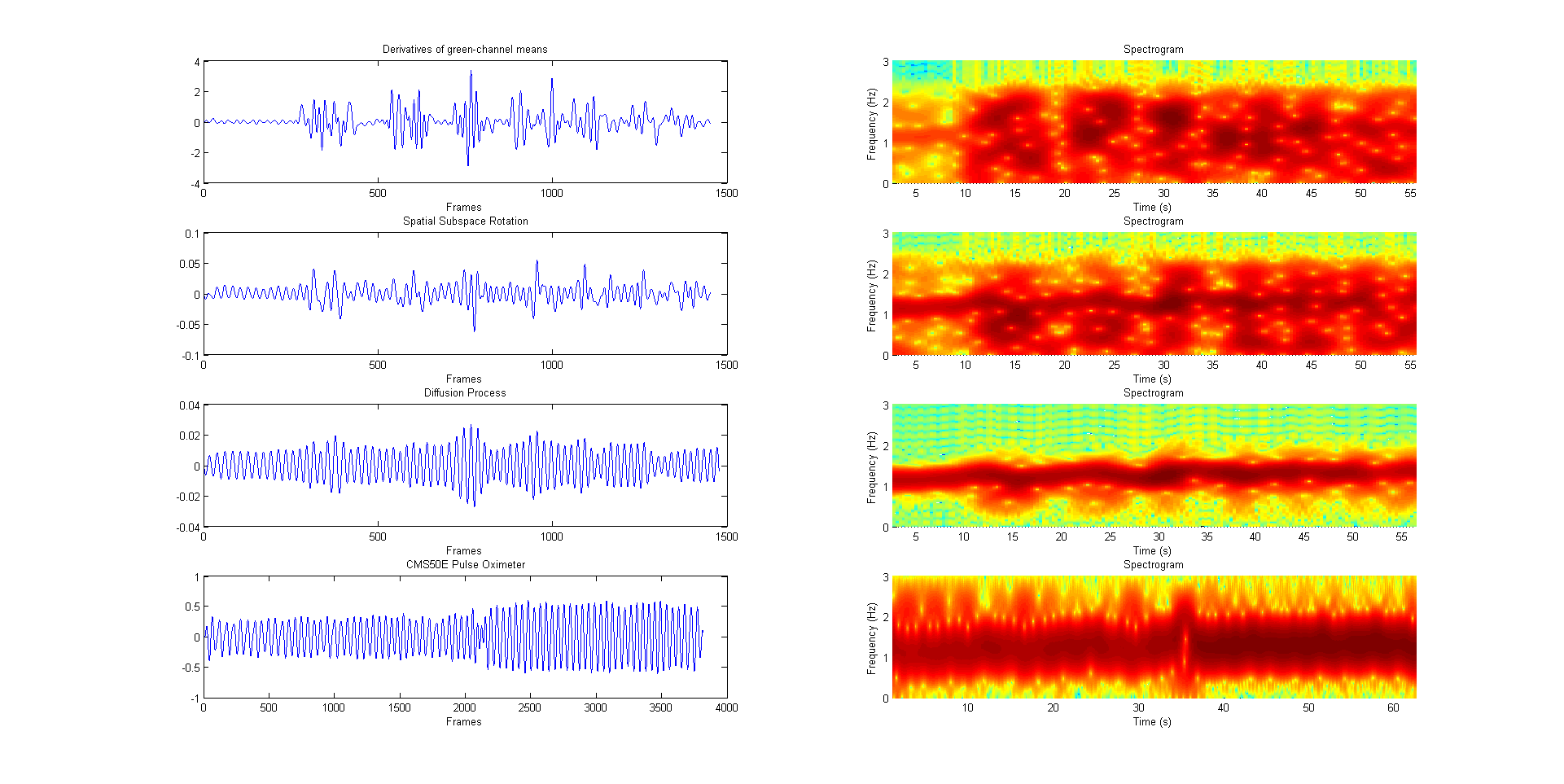Select the '0.02' y-axis tick label
The width and height of the screenshot is (1564, 784).
[x=189, y=436]
